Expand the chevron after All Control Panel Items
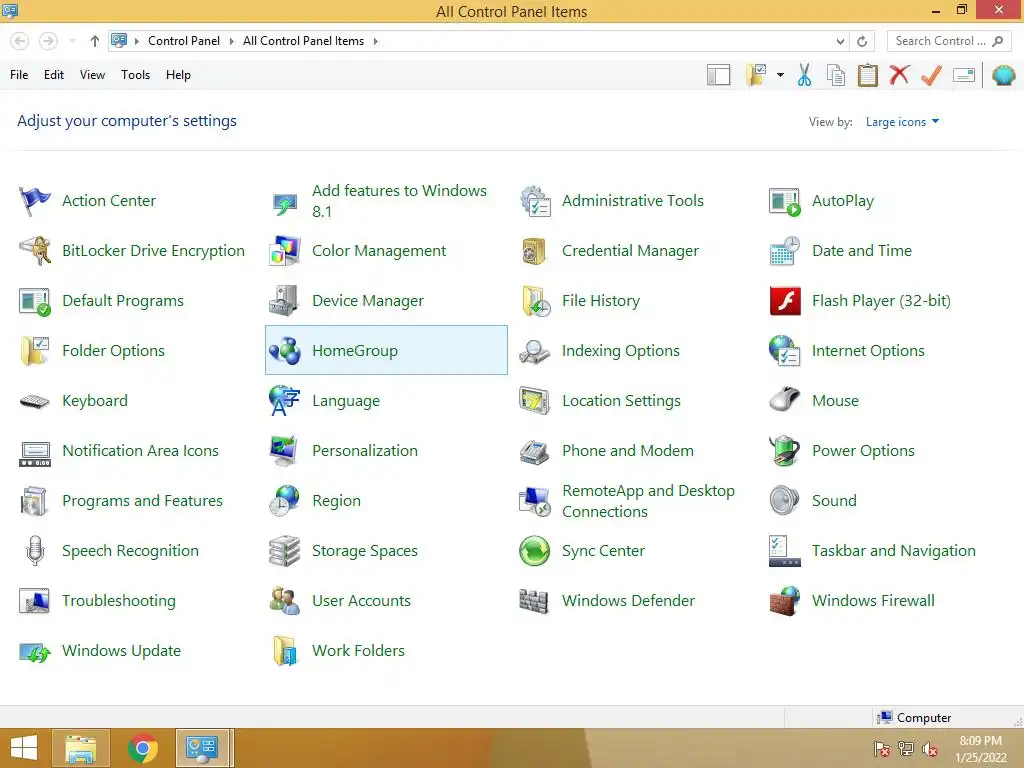The width and height of the screenshot is (1024, 768). click(x=376, y=41)
